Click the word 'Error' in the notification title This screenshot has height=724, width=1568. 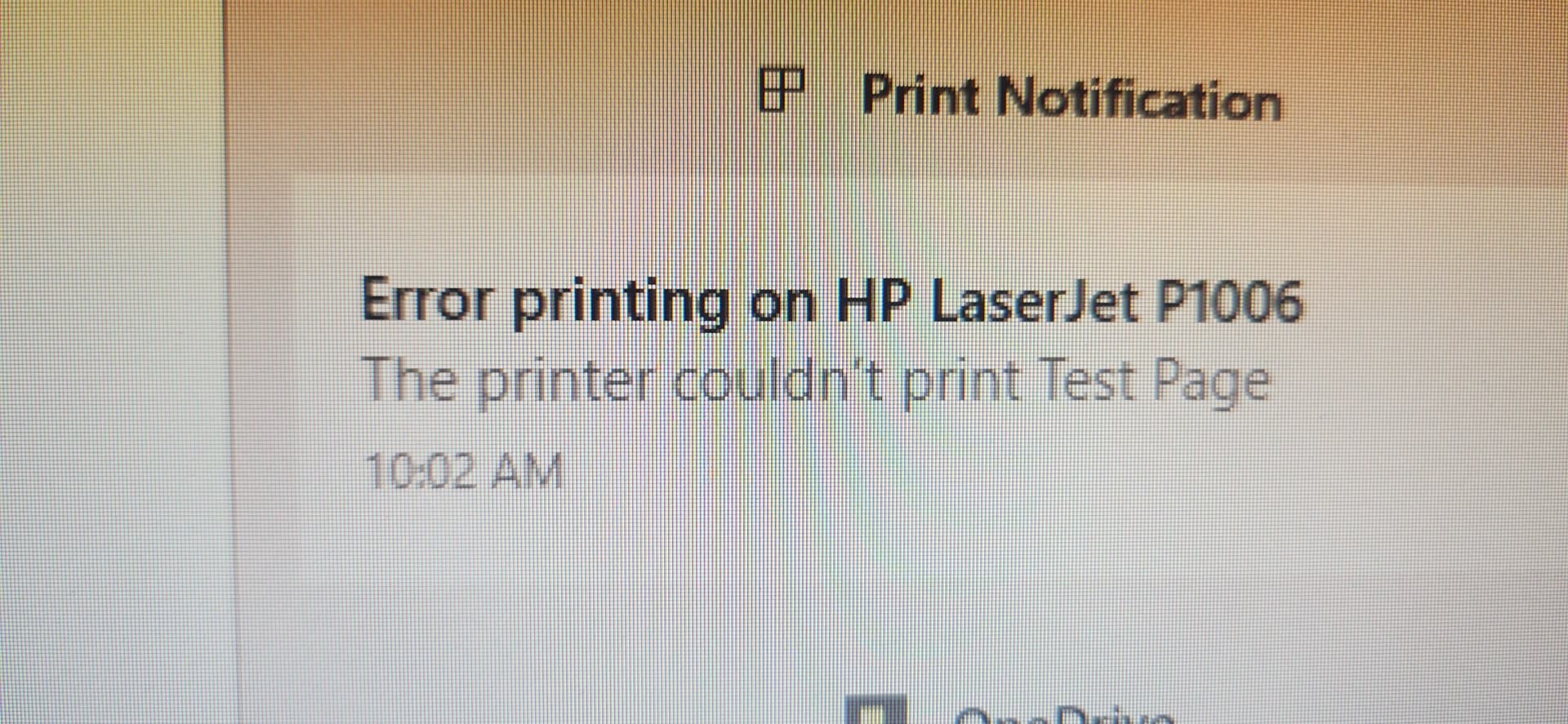pyautogui.click(x=425, y=300)
